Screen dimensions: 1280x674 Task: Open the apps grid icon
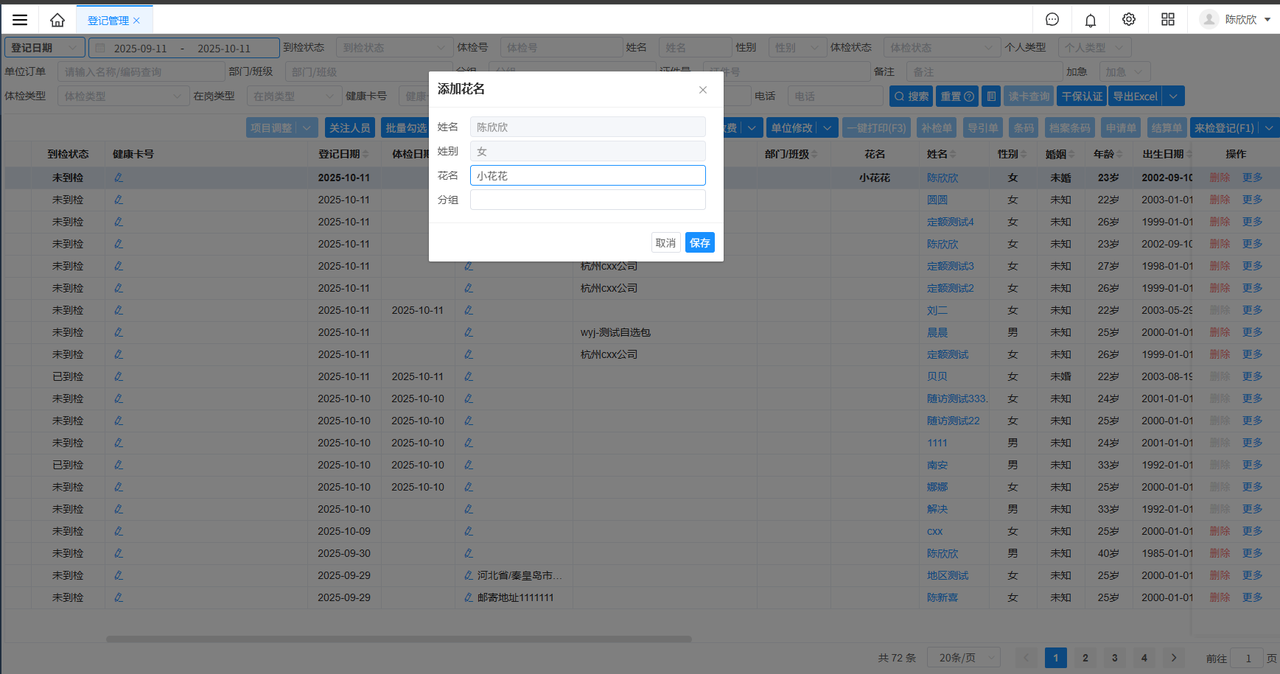[x=1168, y=20]
